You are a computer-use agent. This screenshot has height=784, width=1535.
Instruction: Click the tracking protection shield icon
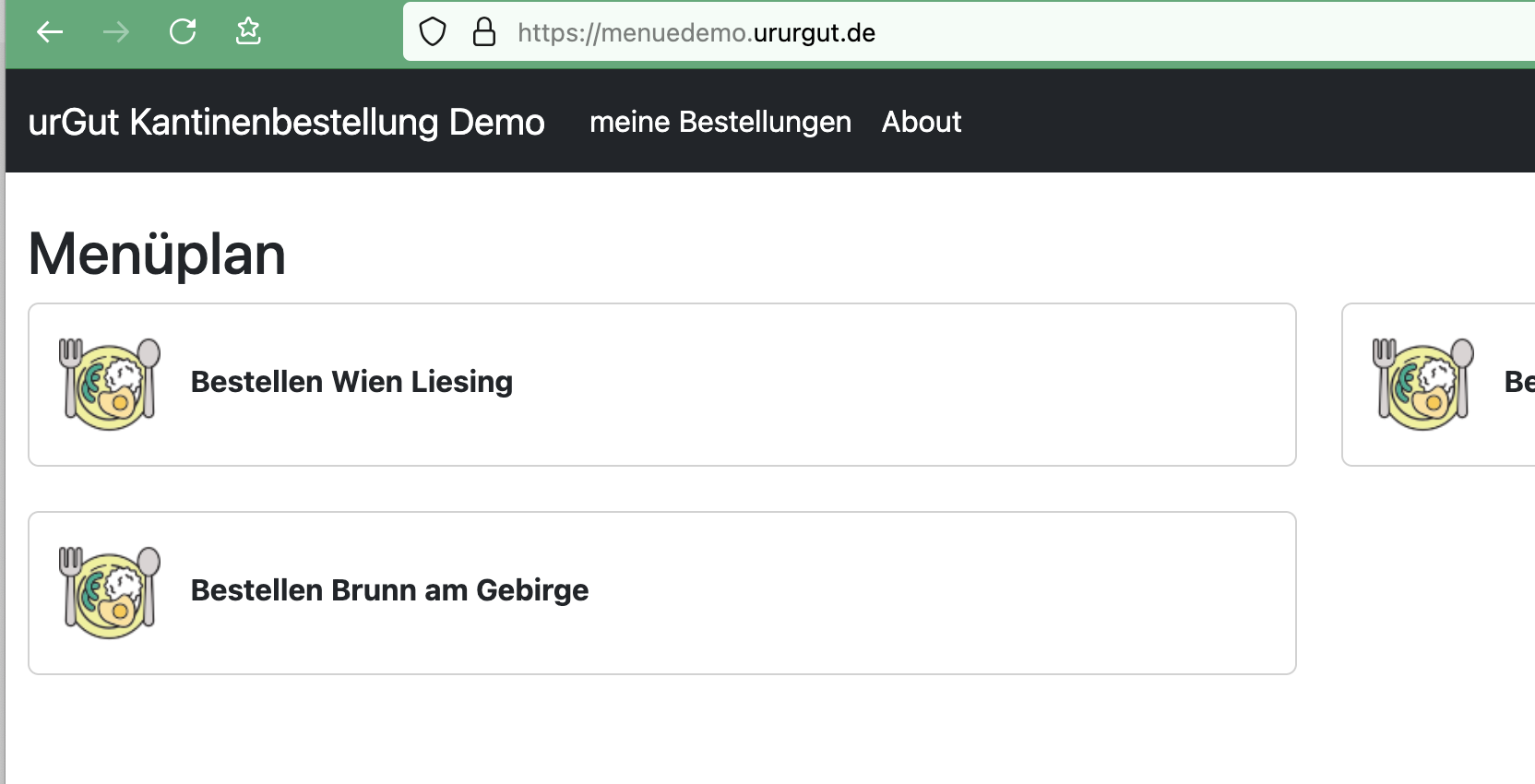(x=433, y=32)
